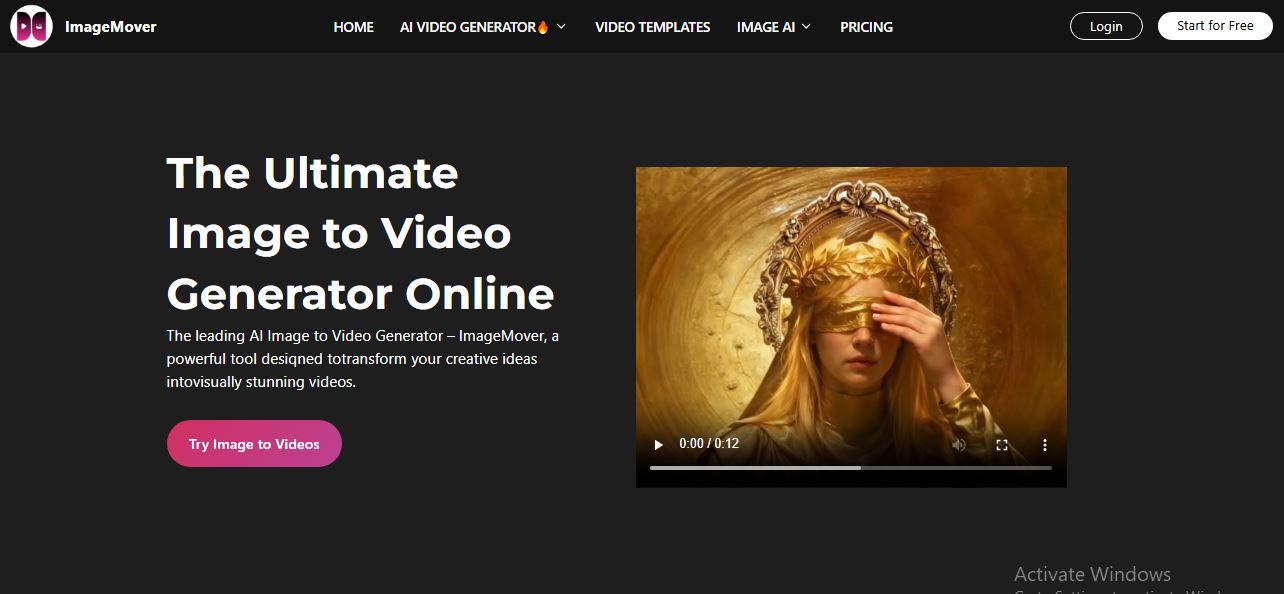1284x594 pixels.
Task: Navigate to the PRICING page
Action: [866, 27]
